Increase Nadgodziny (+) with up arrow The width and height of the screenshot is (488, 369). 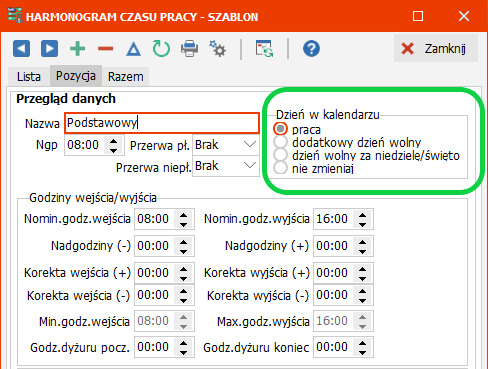click(363, 242)
